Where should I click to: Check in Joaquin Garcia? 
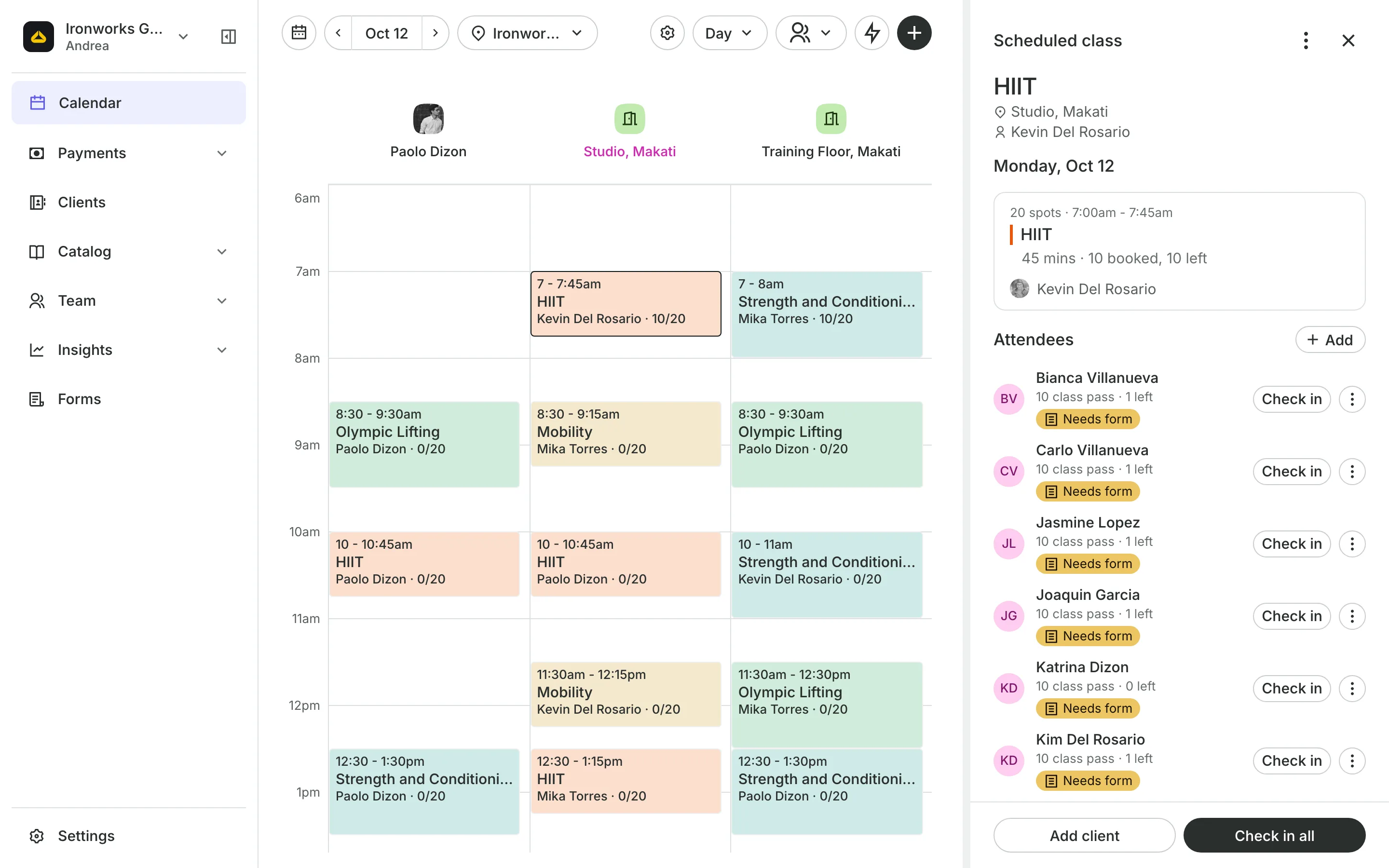(1292, 616)
